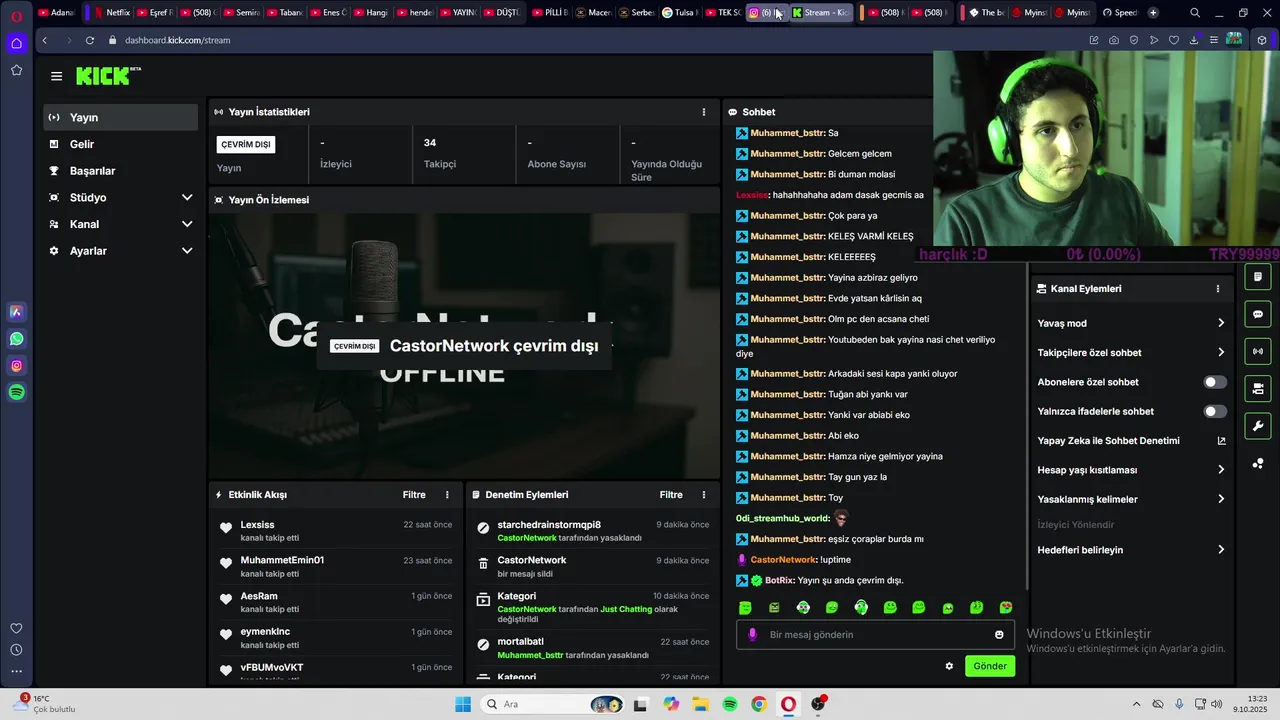Open File Explorer from the taskbar

point(700,704)
